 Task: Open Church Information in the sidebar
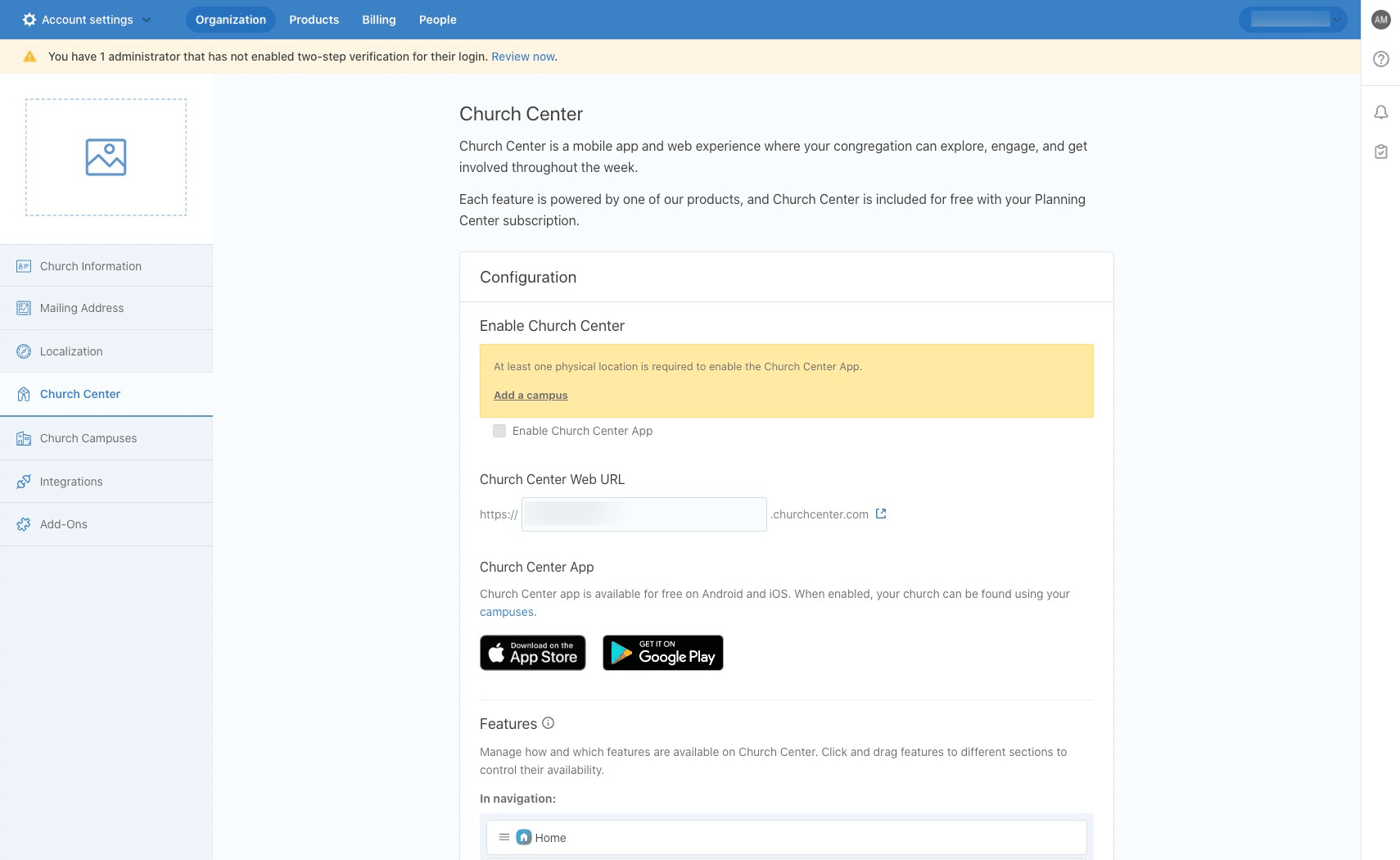pyautogui.click(x=106, y=266)
